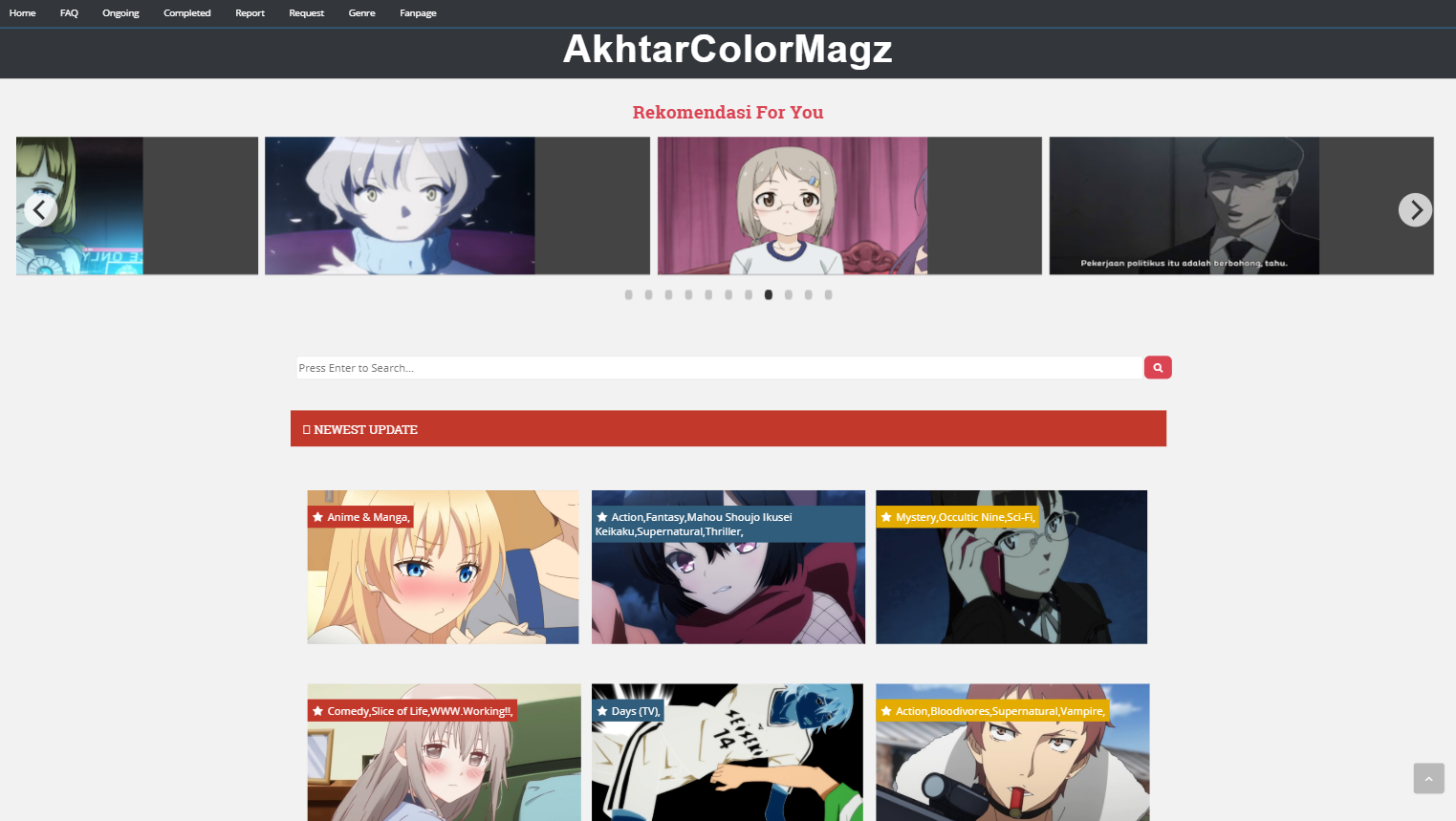Go to the Completed anime list
The height and width of the screenshot is (821, 1456).
pos(186,13)
